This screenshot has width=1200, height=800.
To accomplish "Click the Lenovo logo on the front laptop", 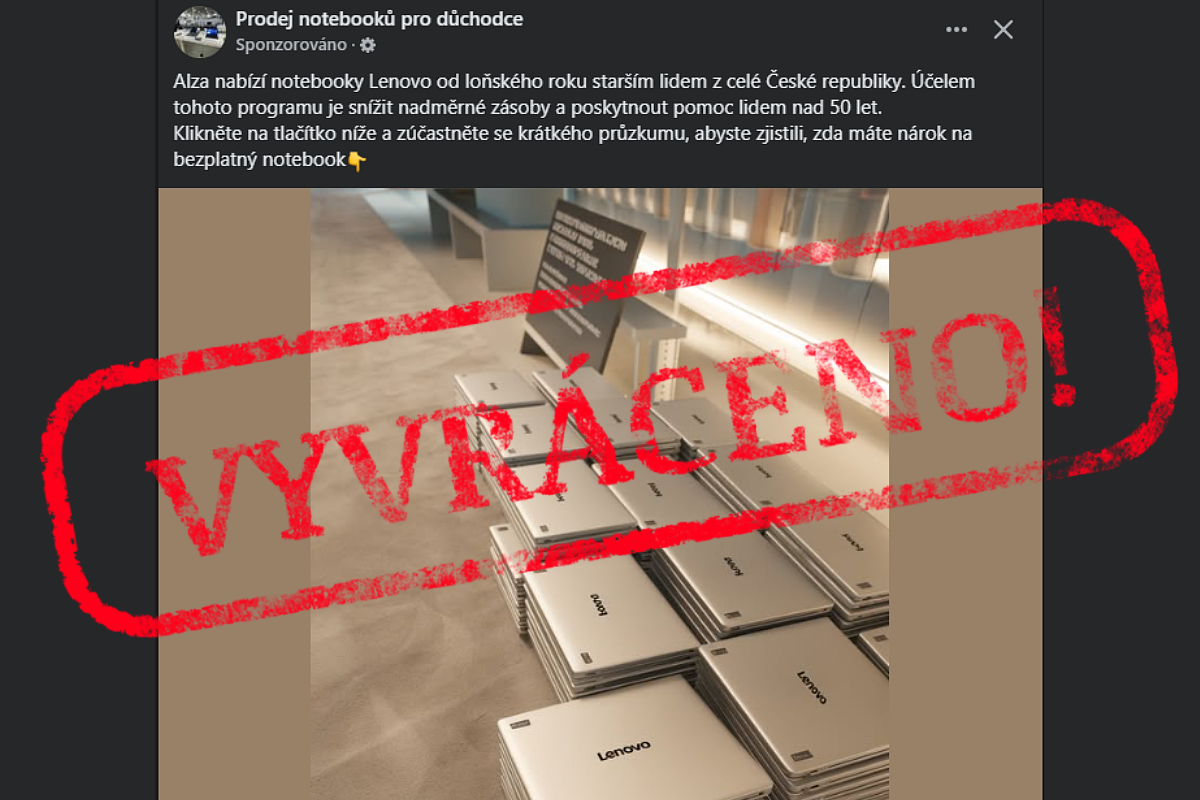I will 623,749.
